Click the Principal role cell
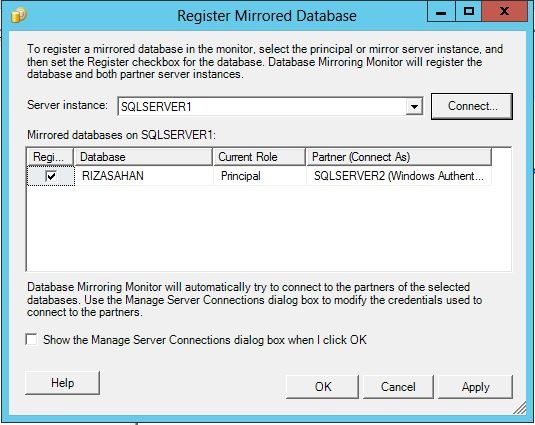 pyautogui.click(x=259, y=176)
